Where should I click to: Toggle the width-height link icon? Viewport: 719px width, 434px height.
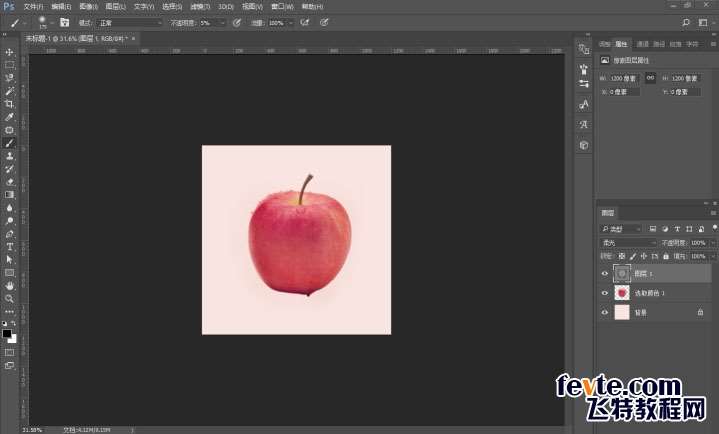tap(650, 77)
